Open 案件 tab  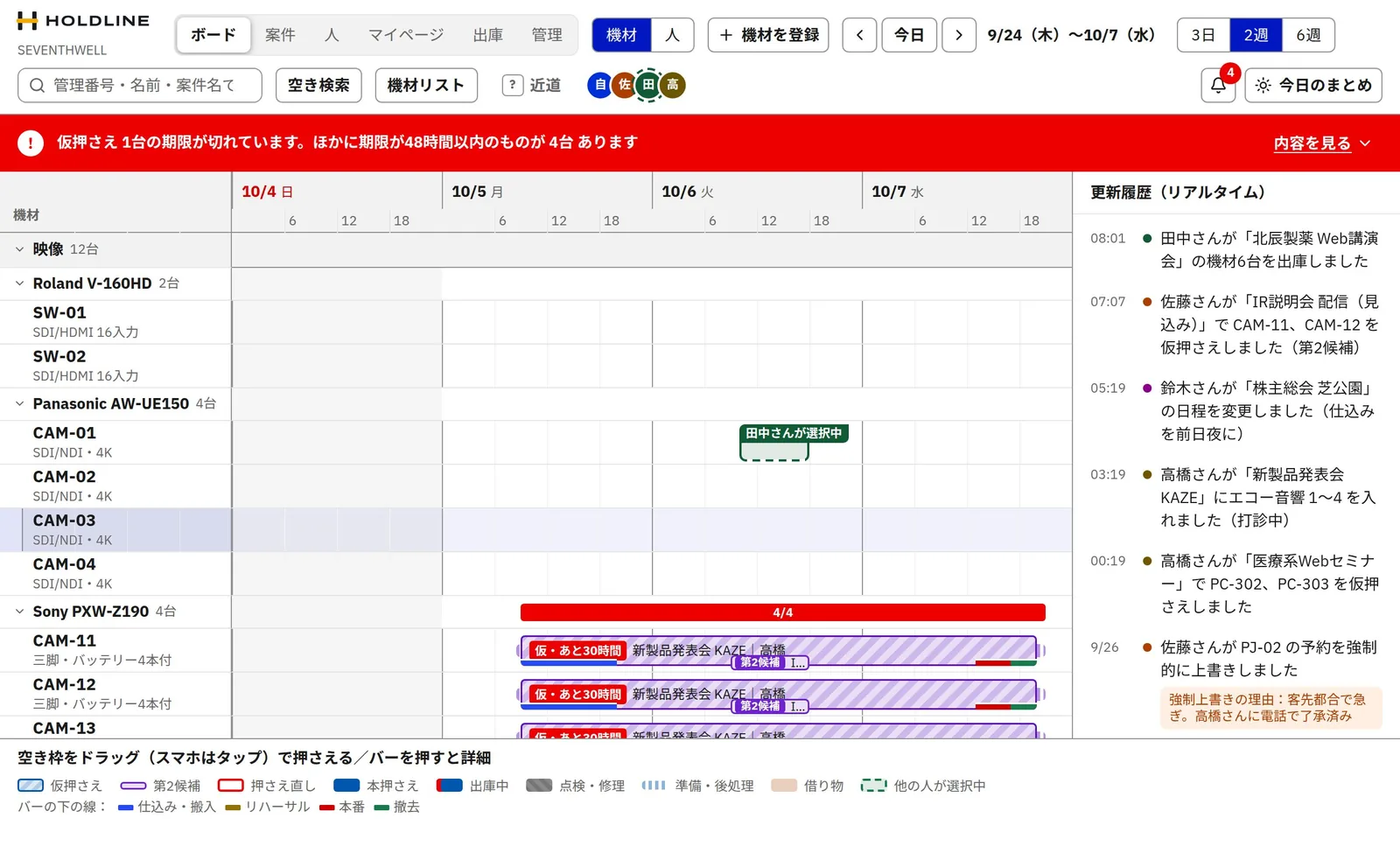tap(280, 35)
